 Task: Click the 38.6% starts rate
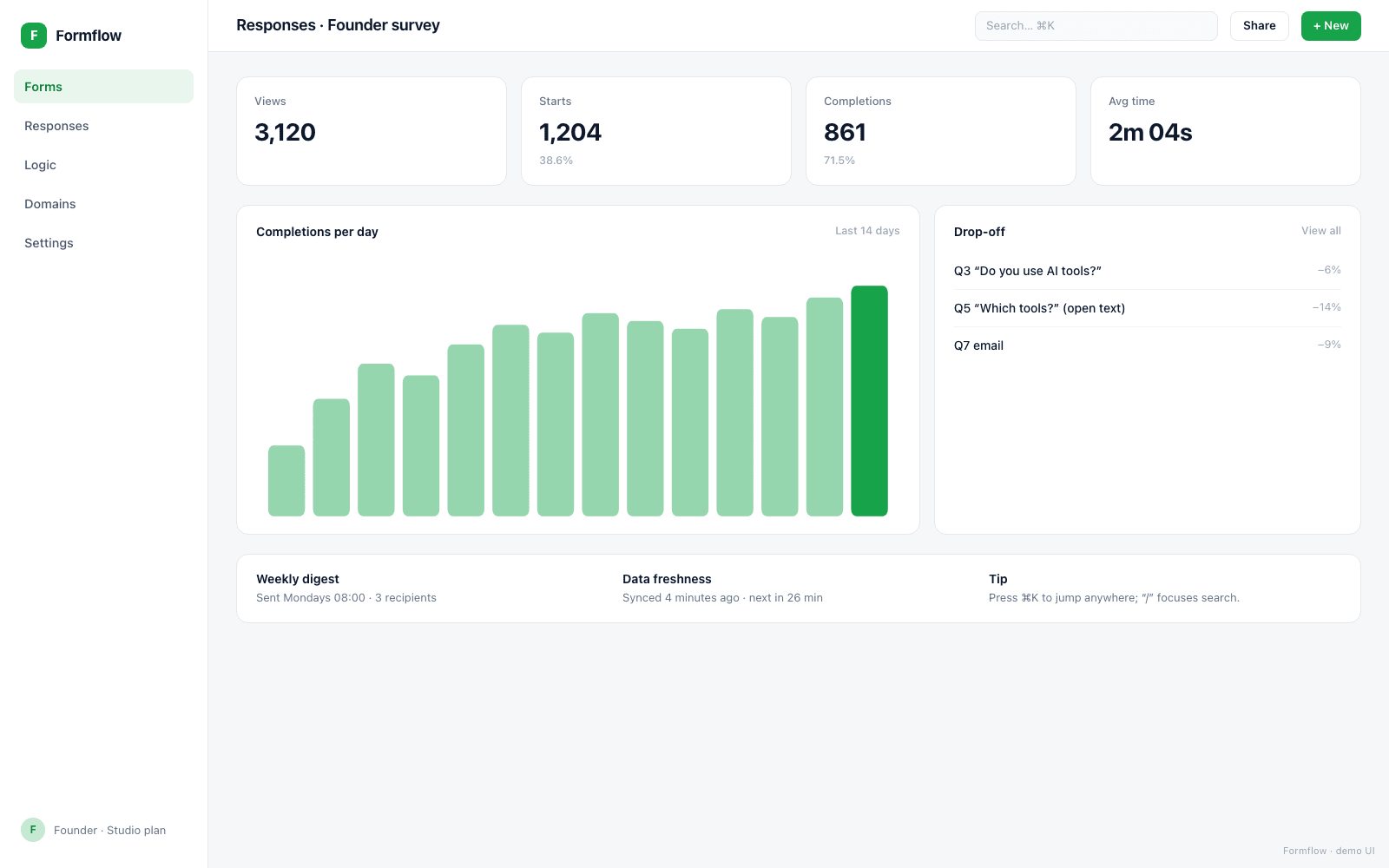pyautogui.click(x=556, y=161)
